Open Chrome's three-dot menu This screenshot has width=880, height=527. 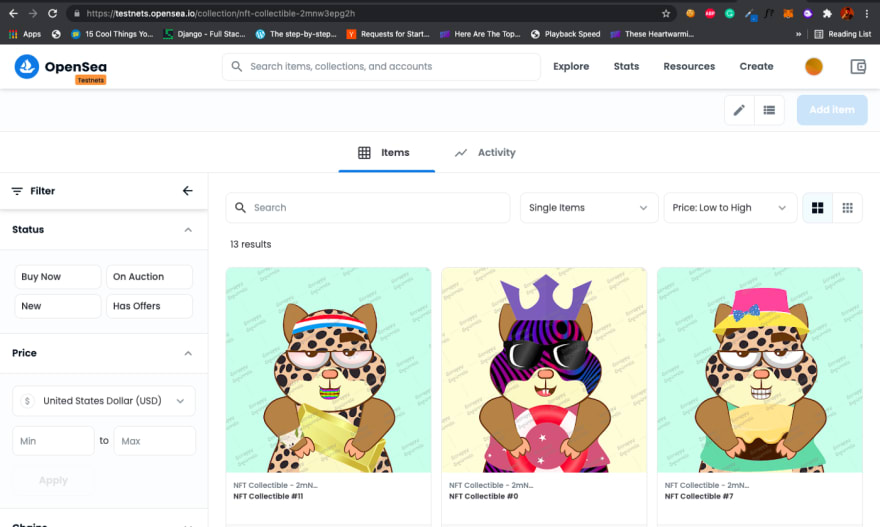coord(867,13)
